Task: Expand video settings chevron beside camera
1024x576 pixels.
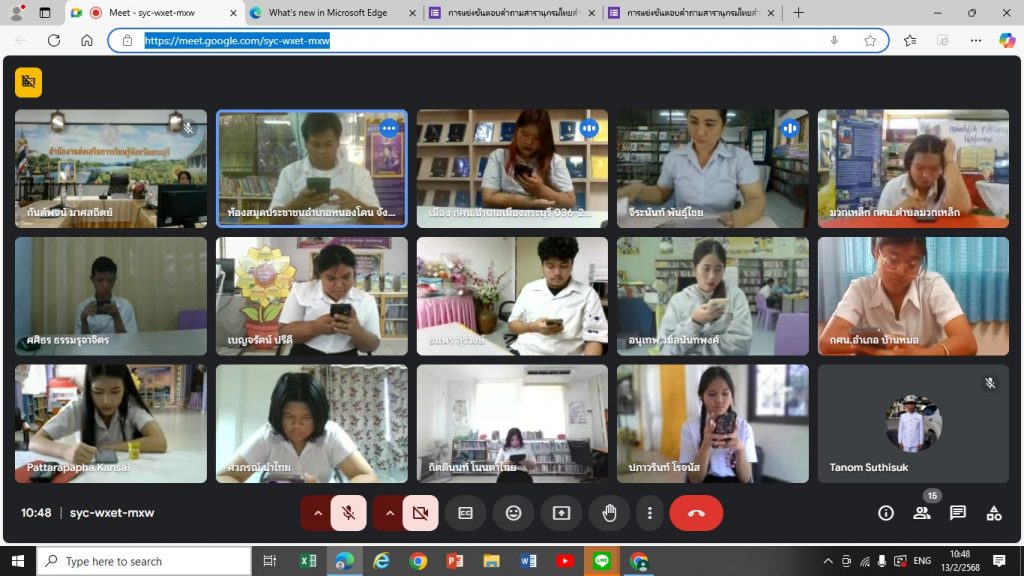Action: tap(389, 513)
